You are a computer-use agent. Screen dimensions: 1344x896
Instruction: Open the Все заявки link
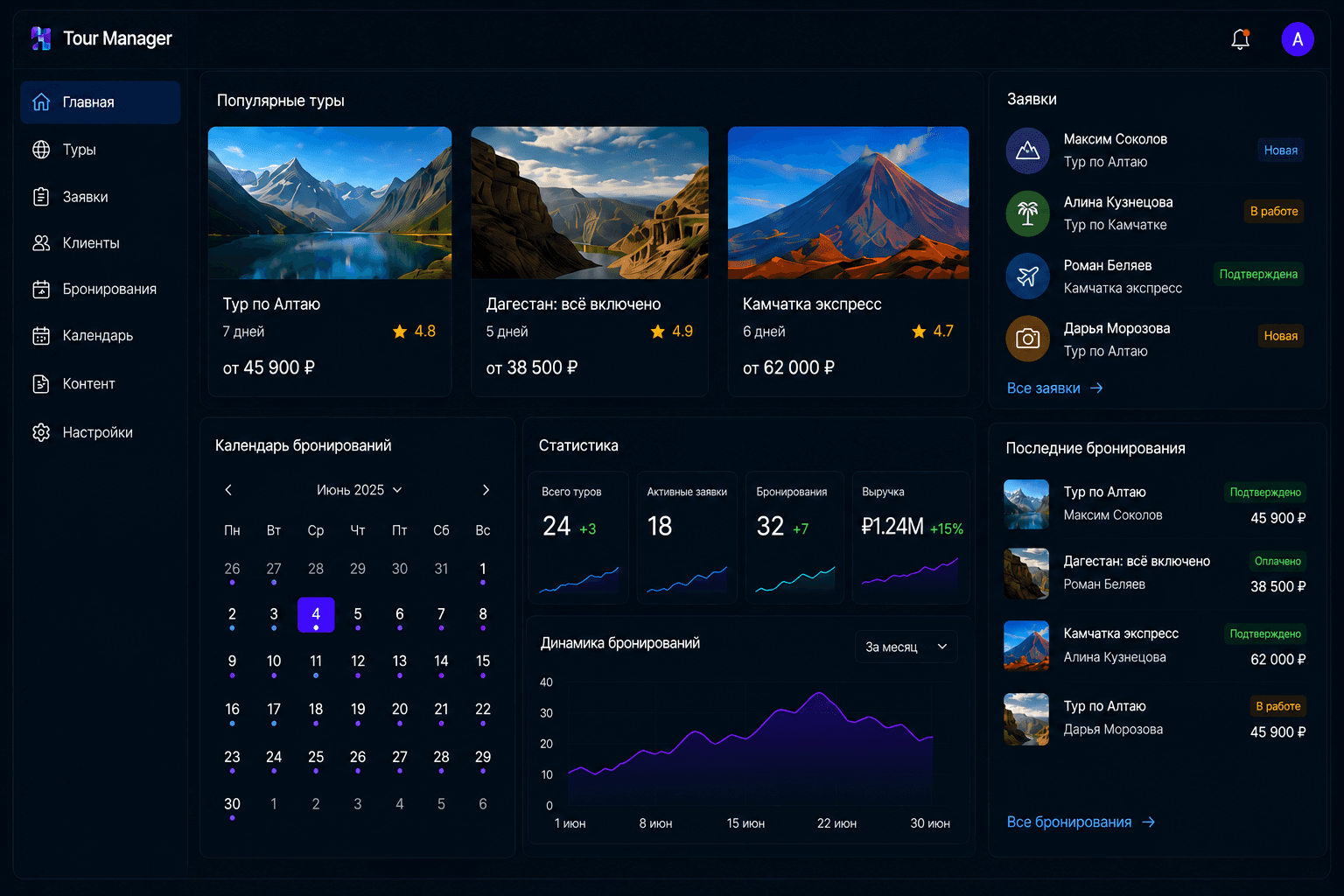(x=1054, y=388)
